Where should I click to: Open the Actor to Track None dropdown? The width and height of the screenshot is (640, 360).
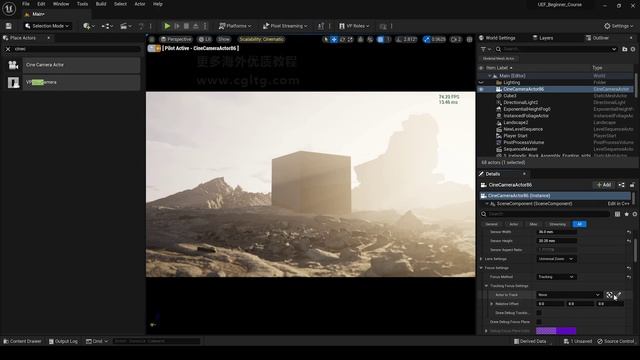pyautogui.click(x=569, y=295)
